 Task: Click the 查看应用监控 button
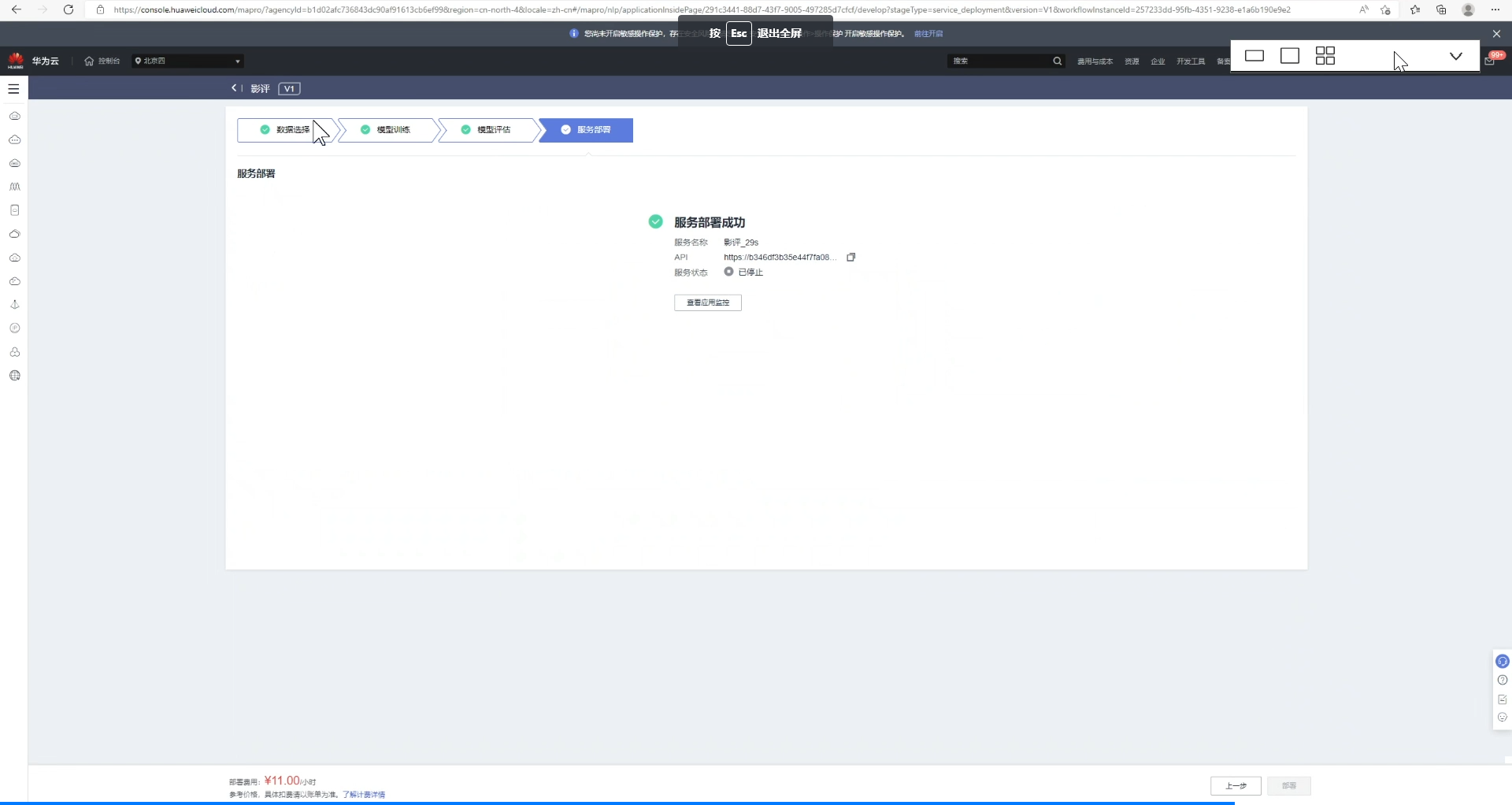click(708, 302)
